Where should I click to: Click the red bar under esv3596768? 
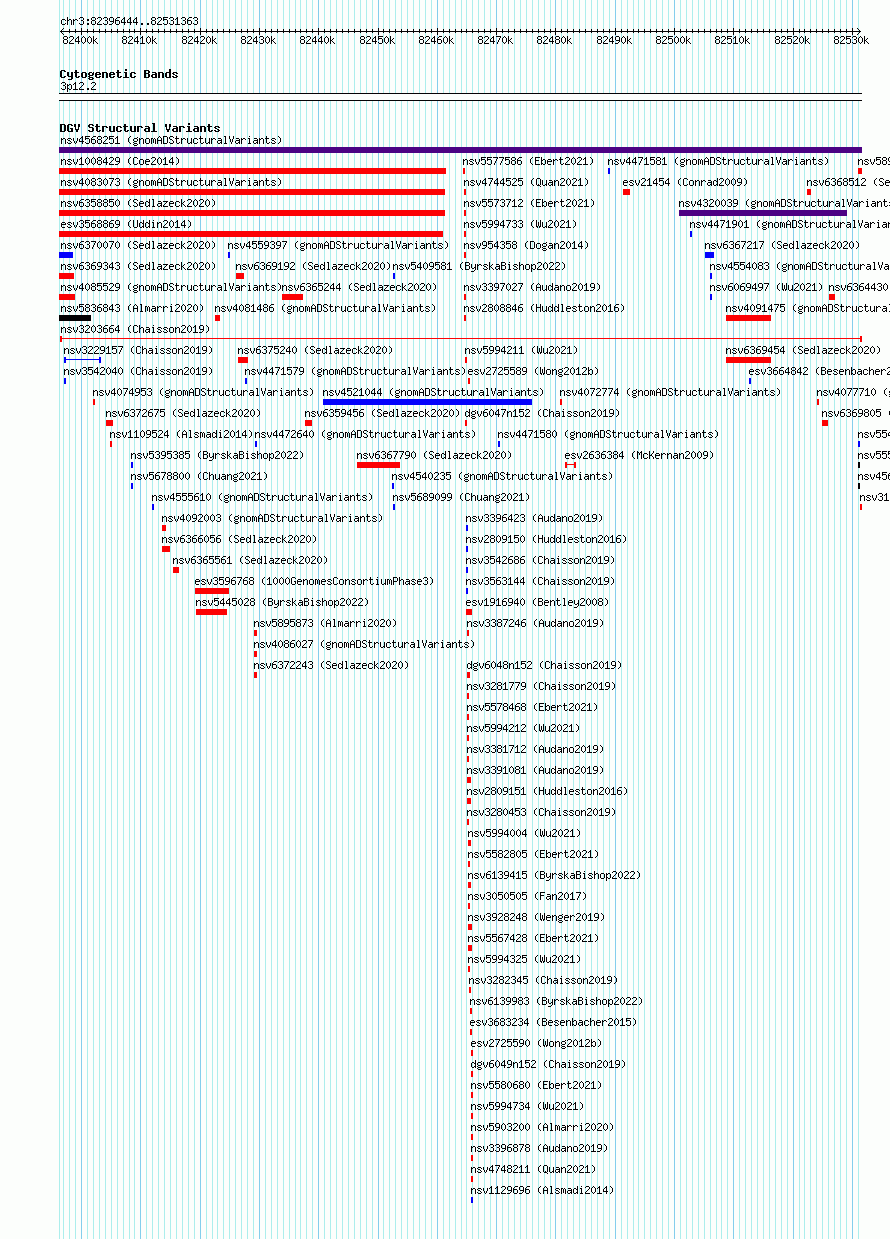pos(212,591)
